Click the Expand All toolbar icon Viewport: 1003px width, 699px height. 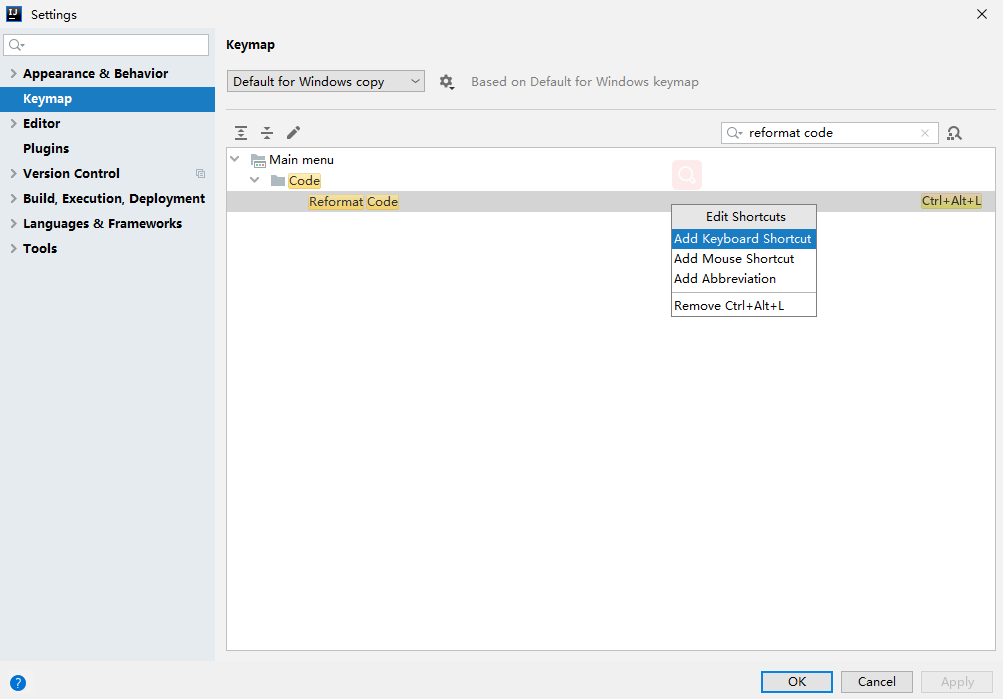241,133
